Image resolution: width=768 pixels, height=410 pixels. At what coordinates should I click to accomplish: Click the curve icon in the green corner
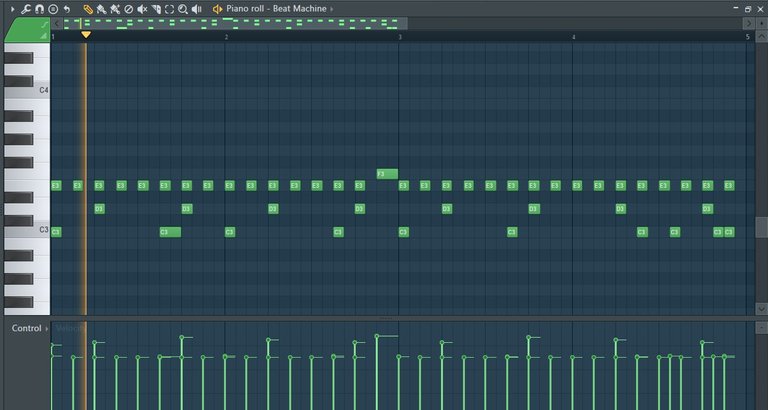tap(45, 24)
